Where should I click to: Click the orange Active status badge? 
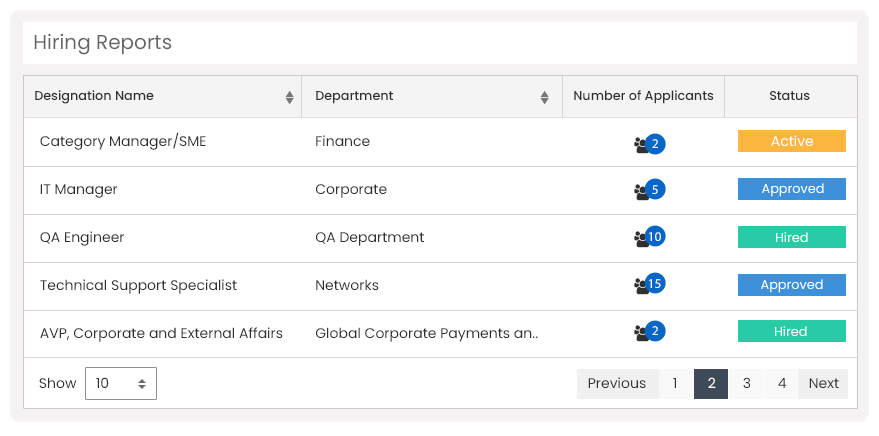pos(792,141)
